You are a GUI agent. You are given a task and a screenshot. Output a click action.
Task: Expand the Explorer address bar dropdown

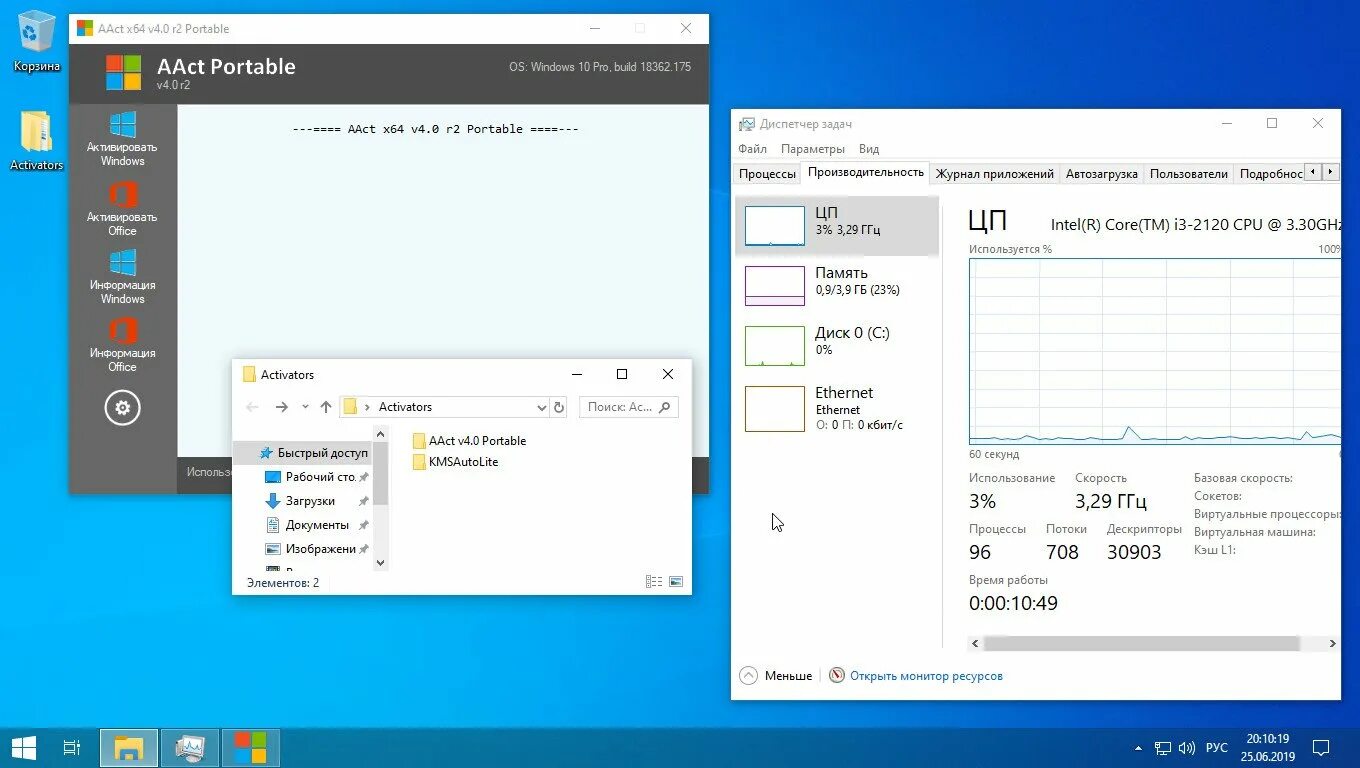pos(541,407)
